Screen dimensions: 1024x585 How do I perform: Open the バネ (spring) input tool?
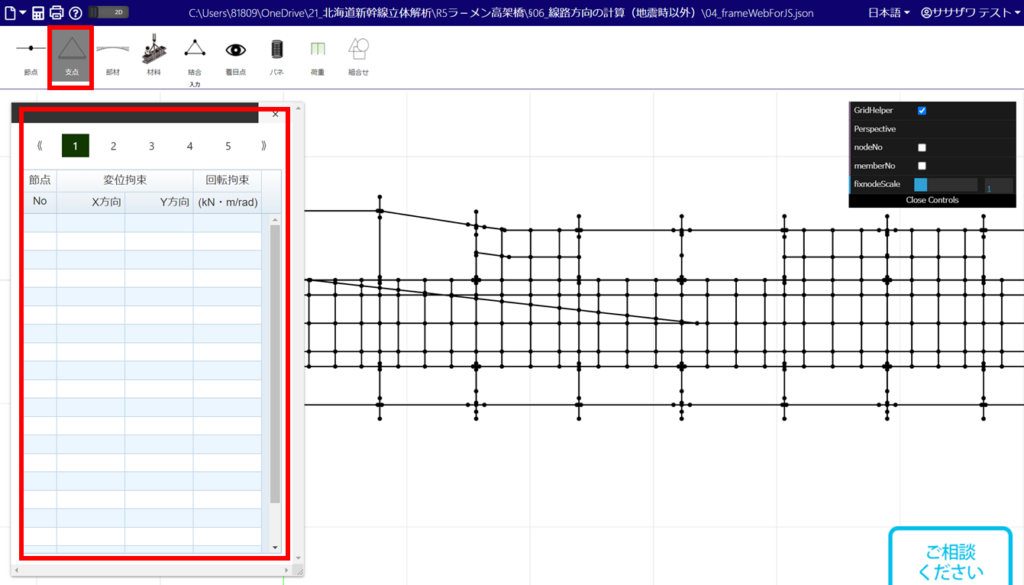coord(277,56)
